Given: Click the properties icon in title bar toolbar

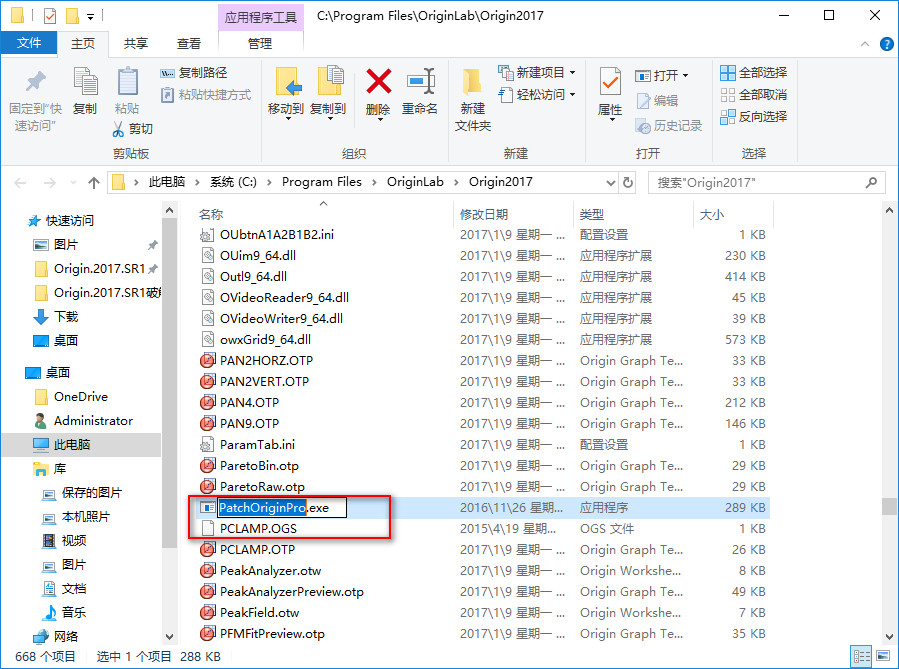Looking at the screenshot, I should tap(50, 16).
